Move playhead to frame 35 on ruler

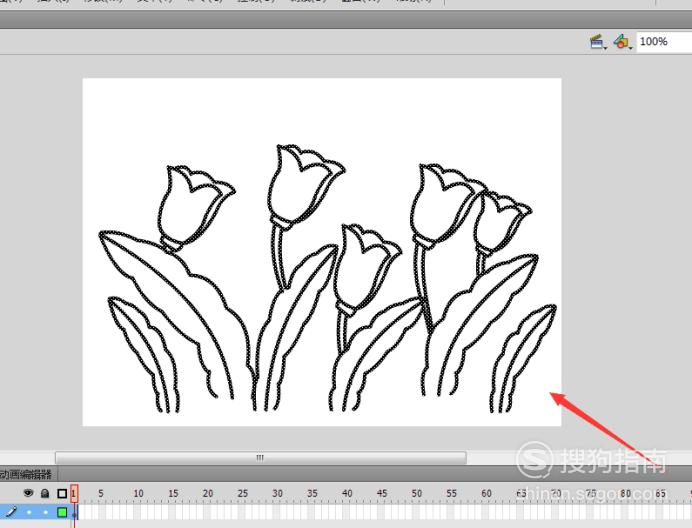[312, 493]
